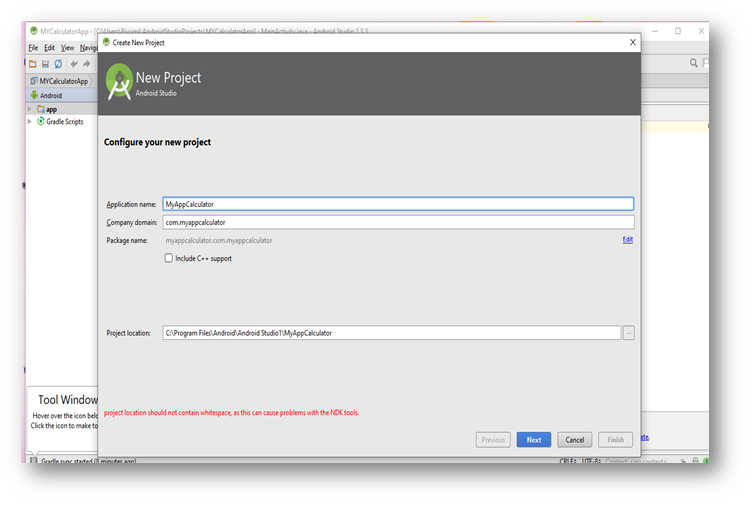Click the Project location input field
The height and width of the screenshot is (505, 751).
(392, 333)
